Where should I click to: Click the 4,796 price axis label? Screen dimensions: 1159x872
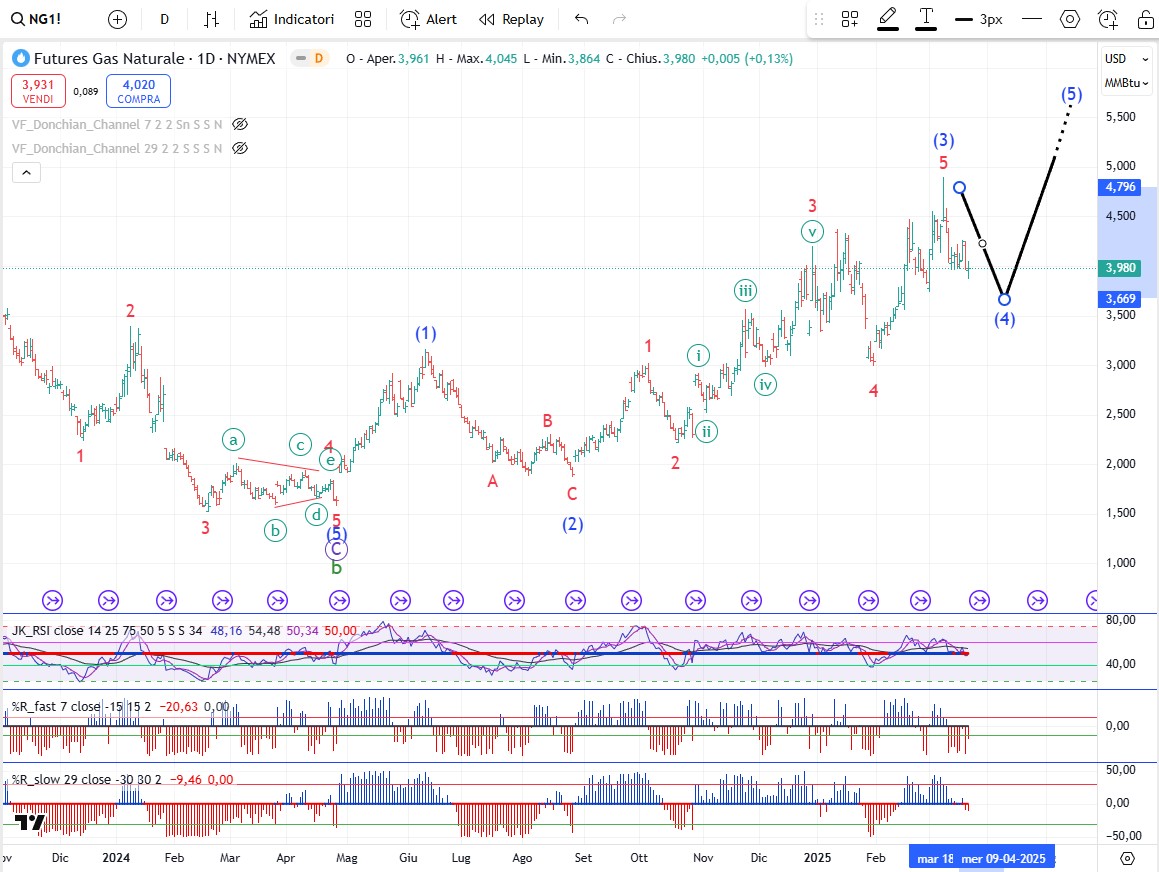click(x=1121, y=187)
